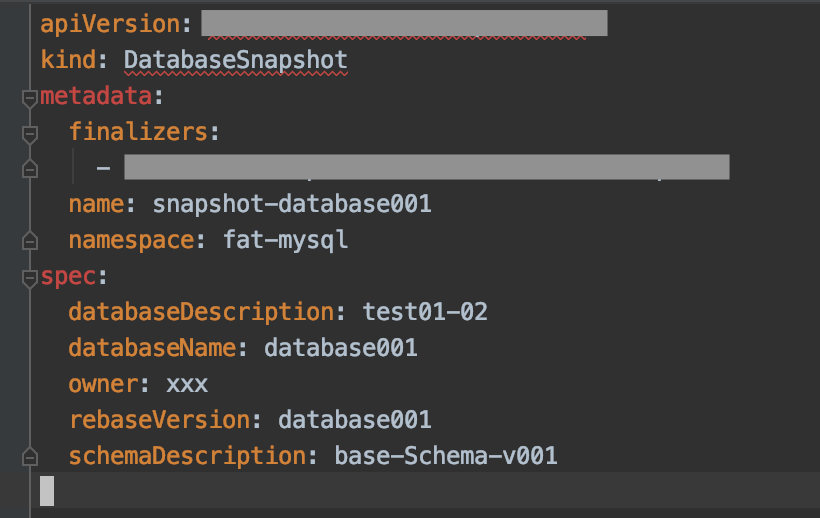This screenshot has height=518, width=820.
Task: Click the snapshot-database001 name value
Action: (x=292, y=204)
